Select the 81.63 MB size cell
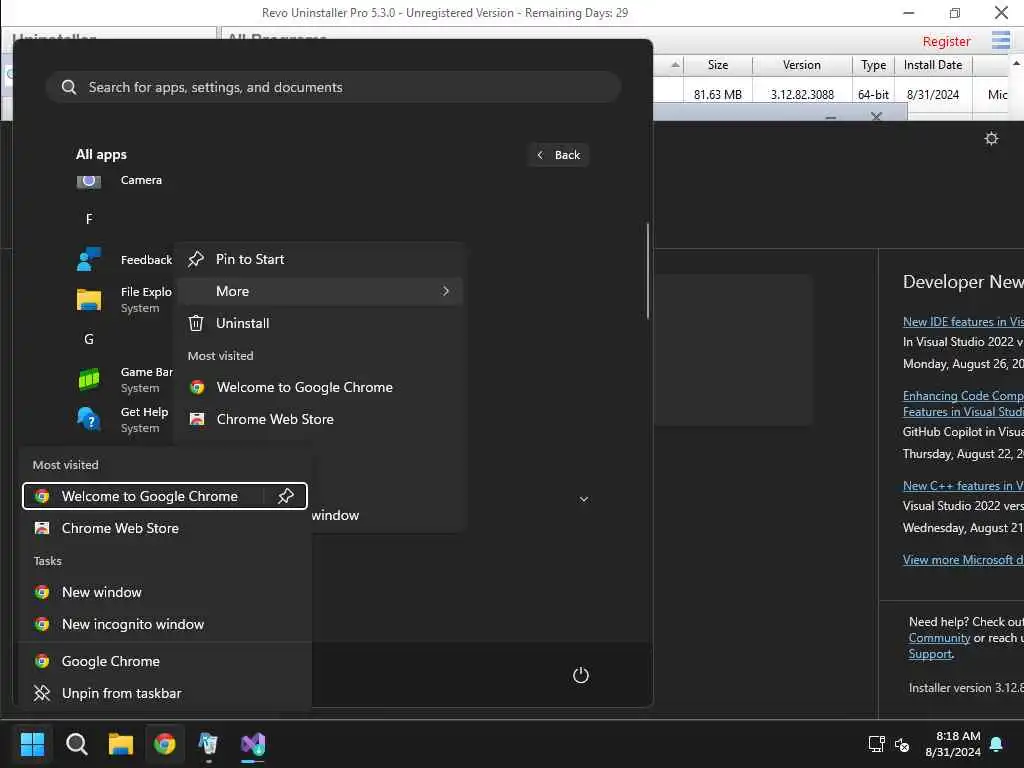 [718, 95]
